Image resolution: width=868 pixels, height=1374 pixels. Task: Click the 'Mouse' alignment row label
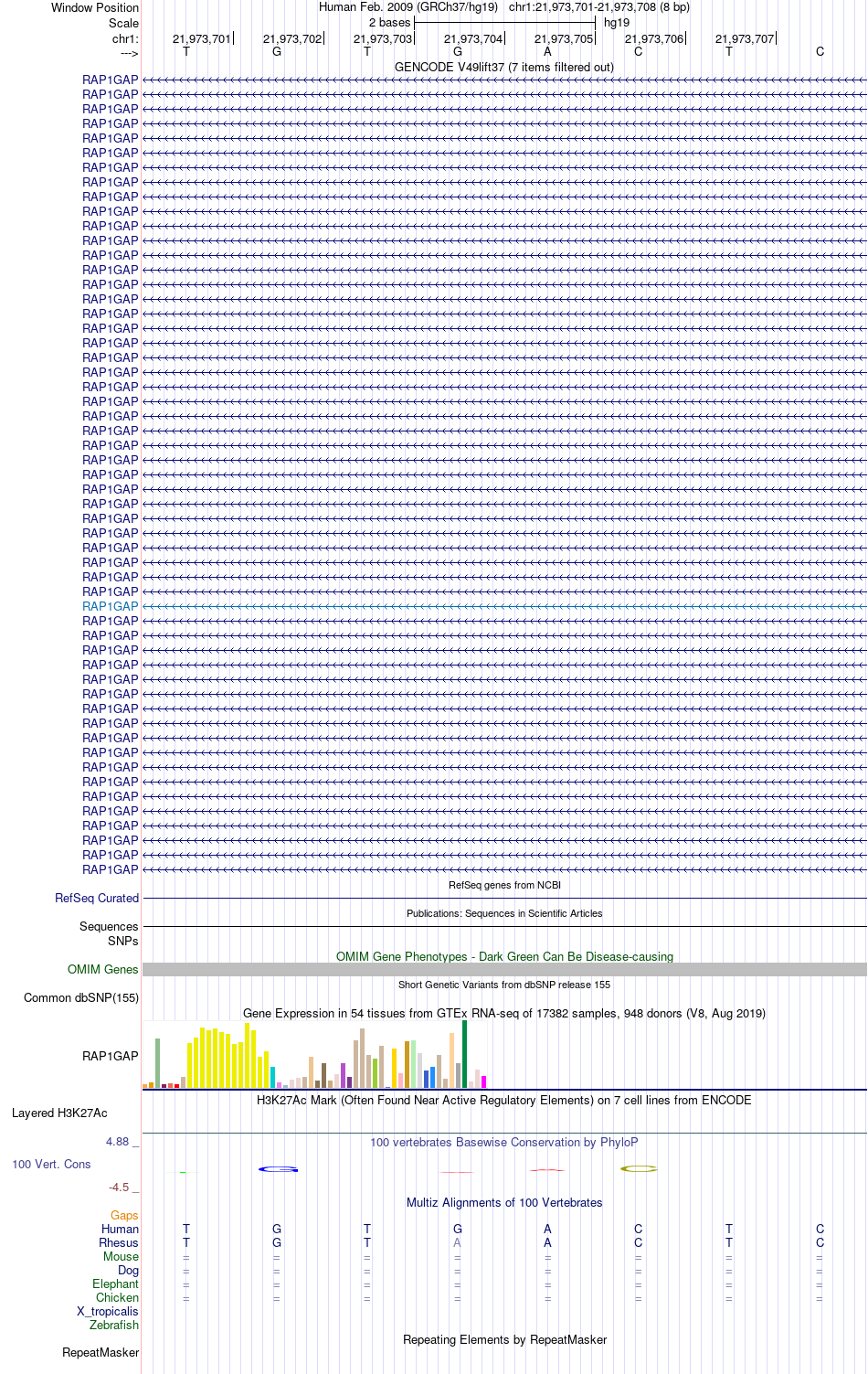pos(121,1257)
